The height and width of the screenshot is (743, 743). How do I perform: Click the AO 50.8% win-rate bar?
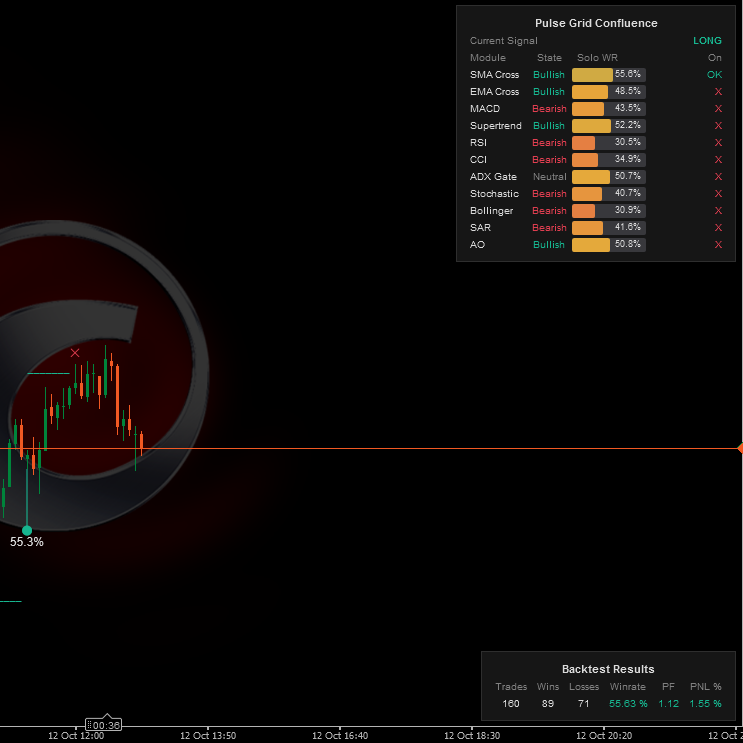[x=608, y=245]
